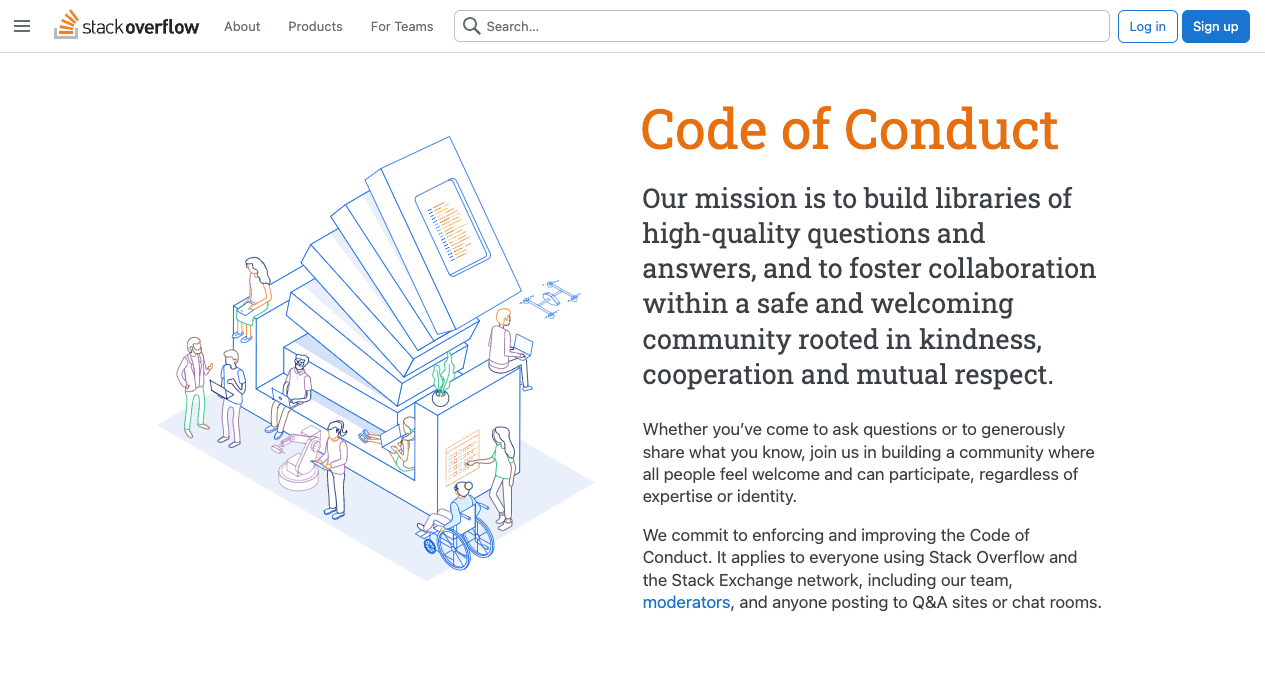The image size is (1265, 681).
Task: Click the Sign up button
Action: click(x=1215, y=26)
